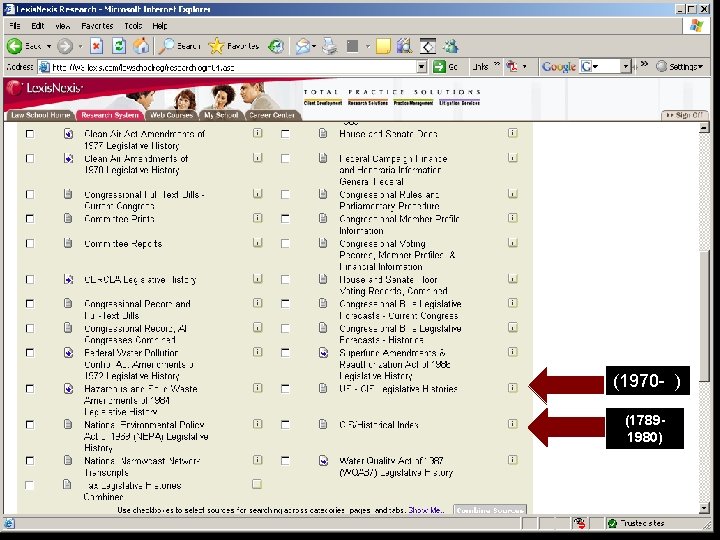
Task: Open the CIS Historical Index link
Action: [x=379, y=425]
